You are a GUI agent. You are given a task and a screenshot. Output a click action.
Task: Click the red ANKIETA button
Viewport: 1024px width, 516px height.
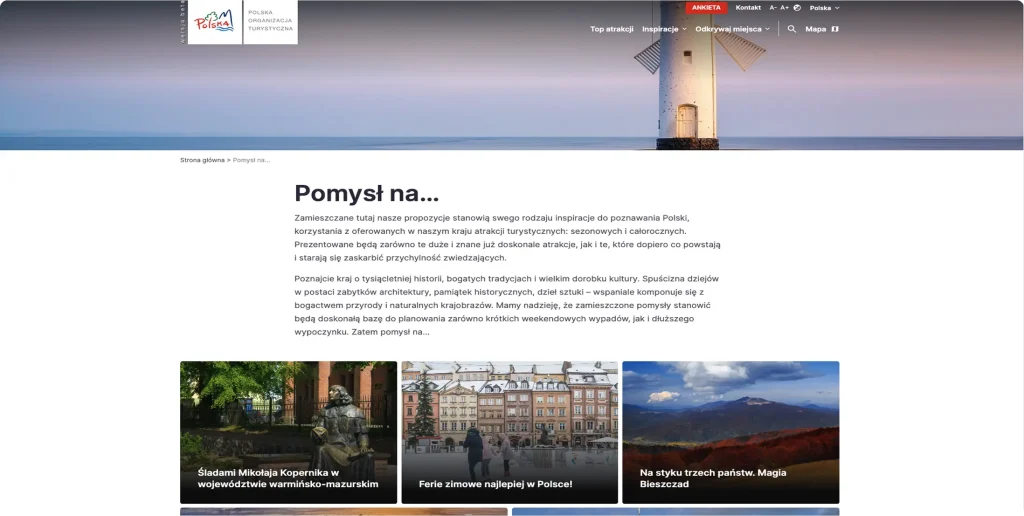click(706, 8)
